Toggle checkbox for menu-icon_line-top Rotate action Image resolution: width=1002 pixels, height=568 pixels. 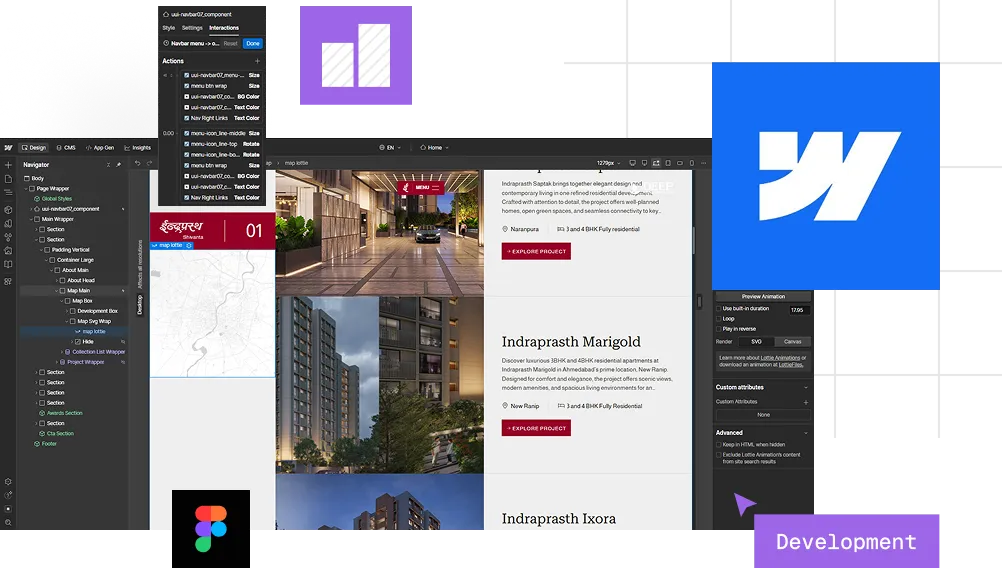coord(187,144)
